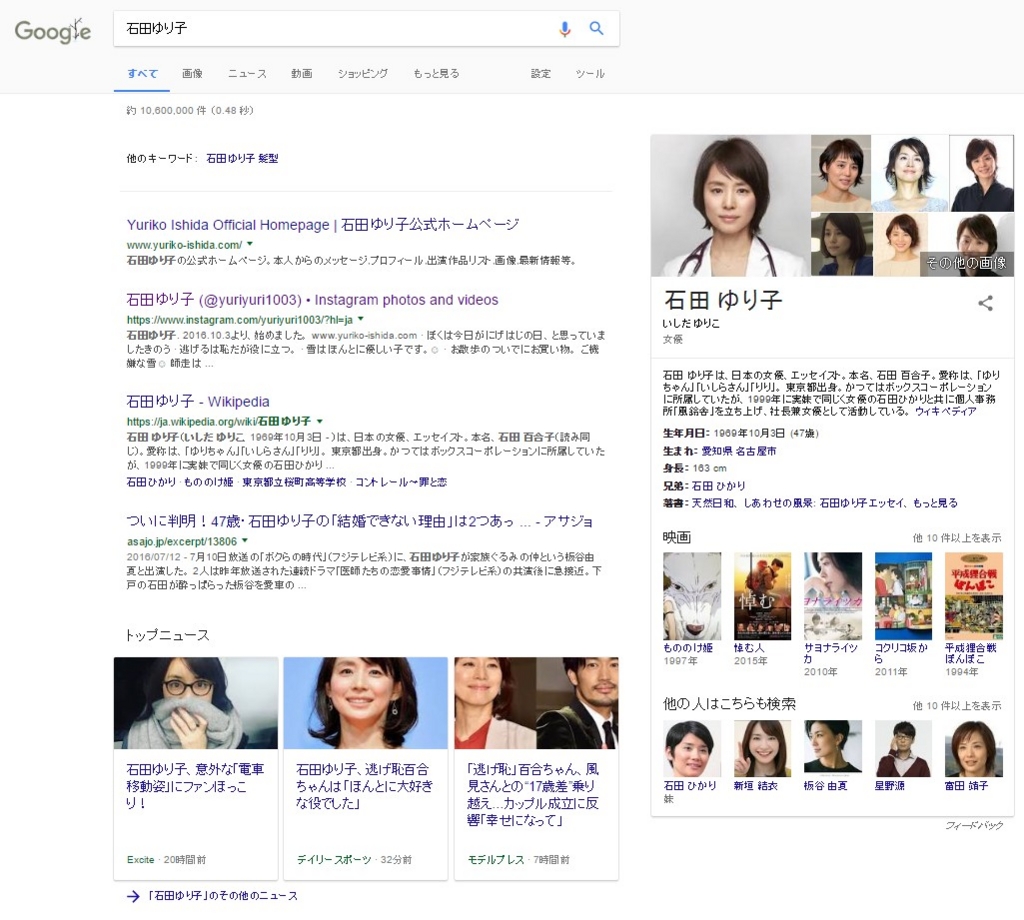Click その他の画像 overlay in panel
The height and width of the screenshot is (920, 1024).
(x=966, y=263)
